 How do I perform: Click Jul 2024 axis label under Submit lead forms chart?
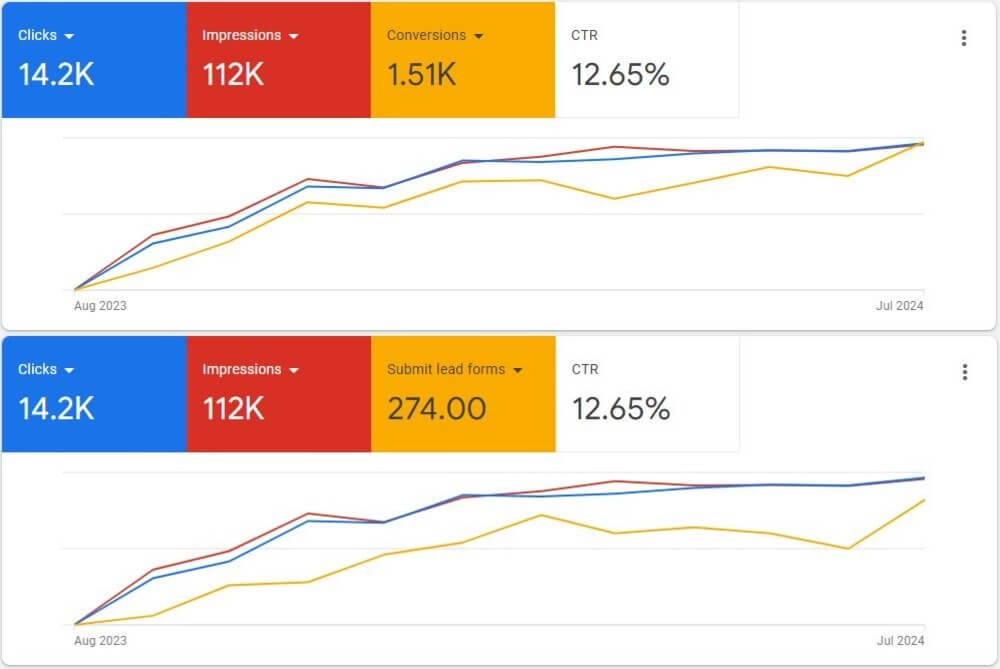pyautogui.click(x=898, y=640)
